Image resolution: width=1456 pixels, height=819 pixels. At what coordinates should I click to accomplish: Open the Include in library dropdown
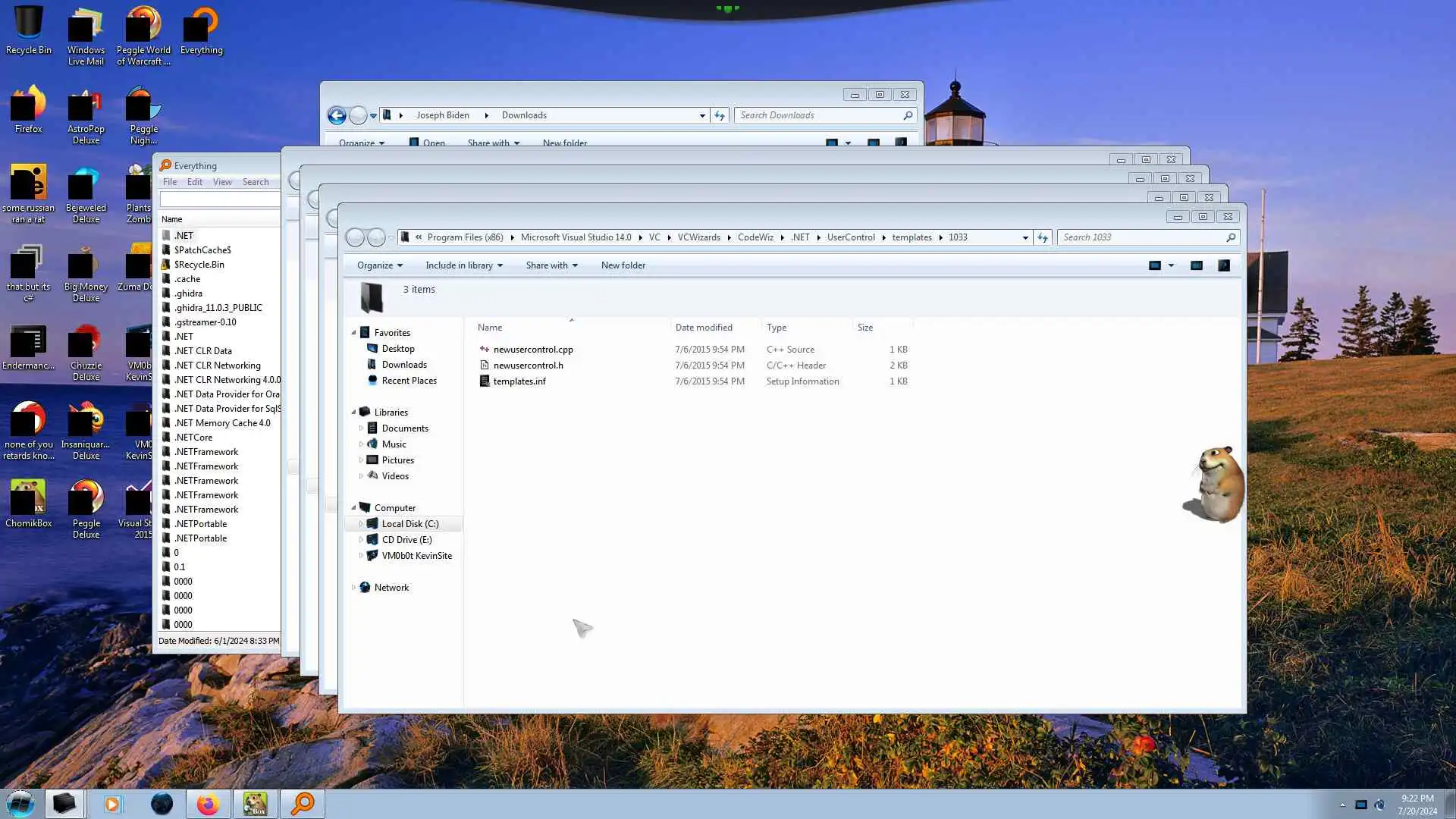tap(463, 265)
